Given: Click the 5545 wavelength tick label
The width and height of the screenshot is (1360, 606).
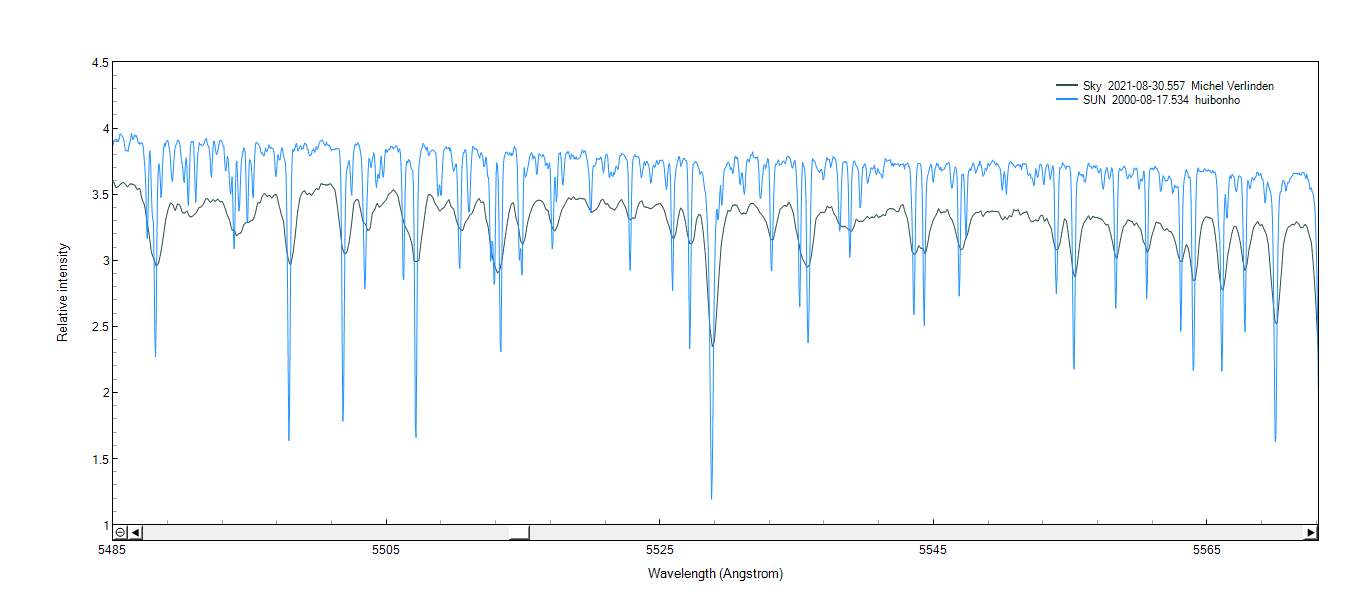Looking at the screenshot, I should point(933,551).
